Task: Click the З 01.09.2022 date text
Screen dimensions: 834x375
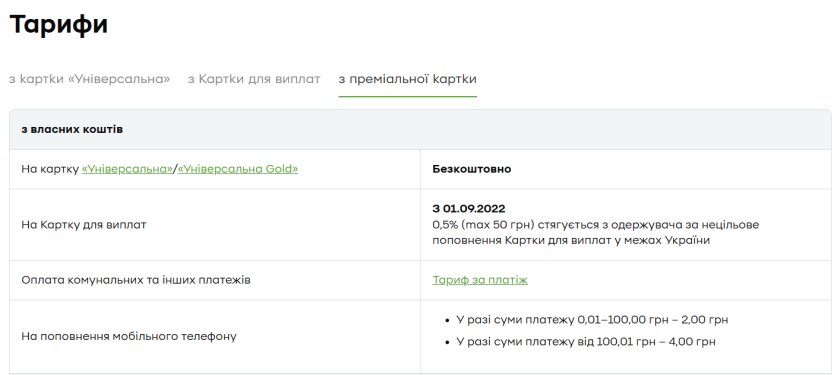Action: click(469, 209)
